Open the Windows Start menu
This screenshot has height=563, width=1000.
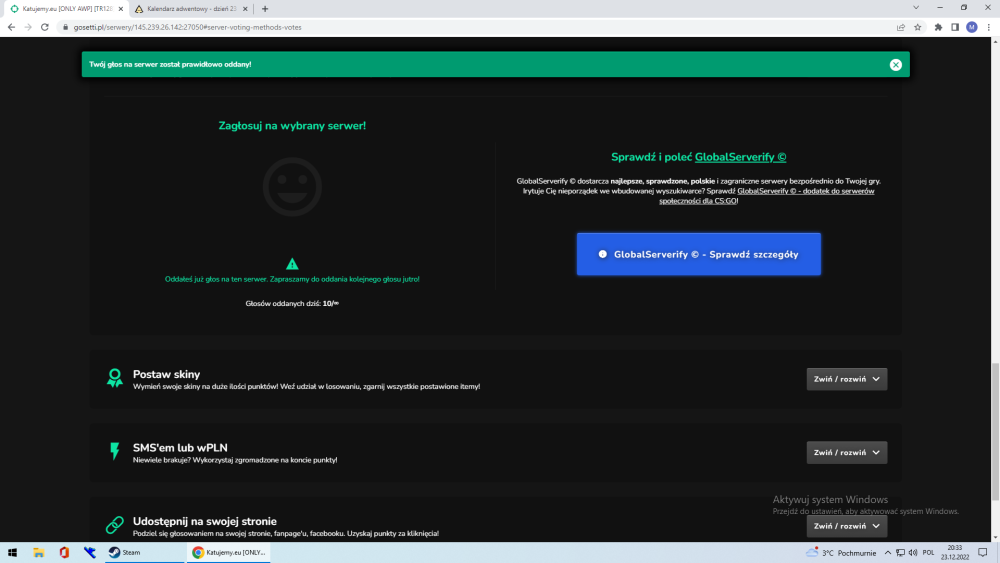point(12,552)
